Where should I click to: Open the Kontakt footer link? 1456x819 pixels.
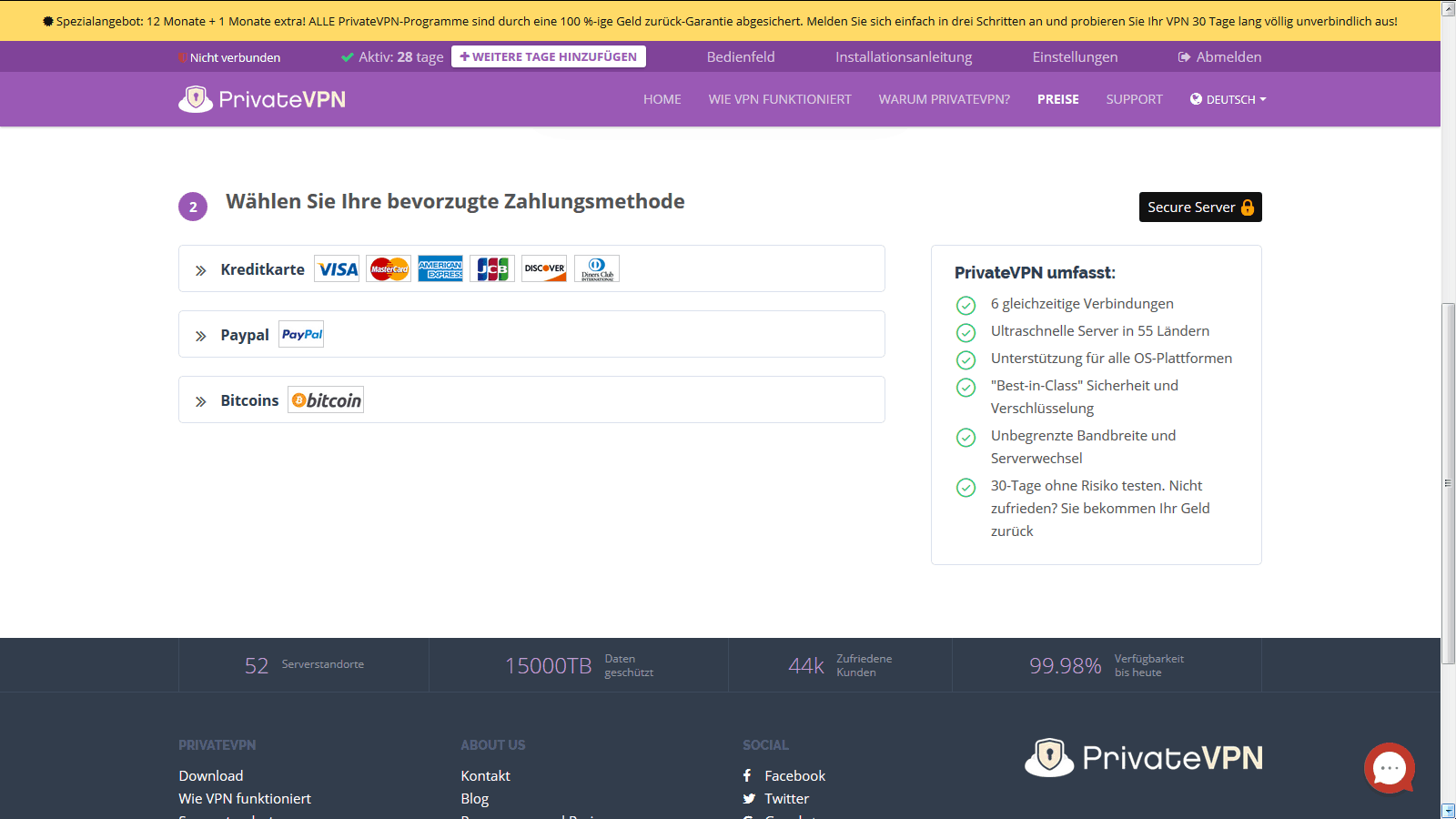click(485, 775)
